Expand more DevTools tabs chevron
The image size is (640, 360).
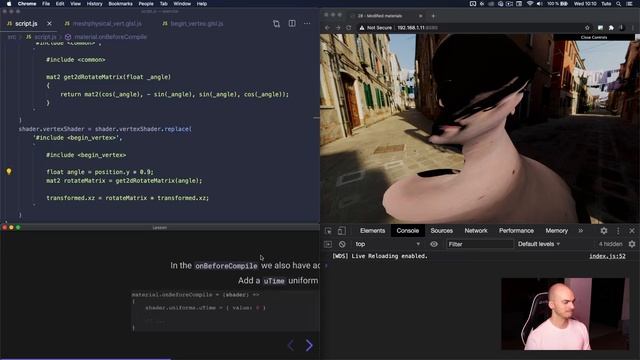(580, 231)
